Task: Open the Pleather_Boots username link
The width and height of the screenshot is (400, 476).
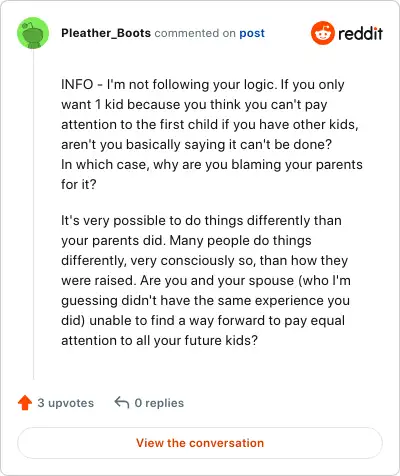Action: tap(106, 33)
